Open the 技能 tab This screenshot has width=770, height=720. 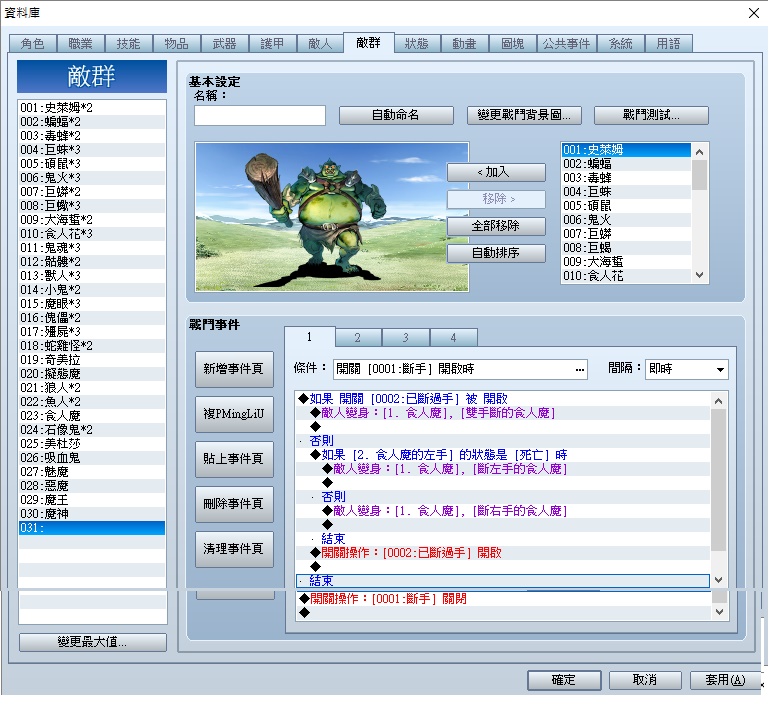coord(128,44)
